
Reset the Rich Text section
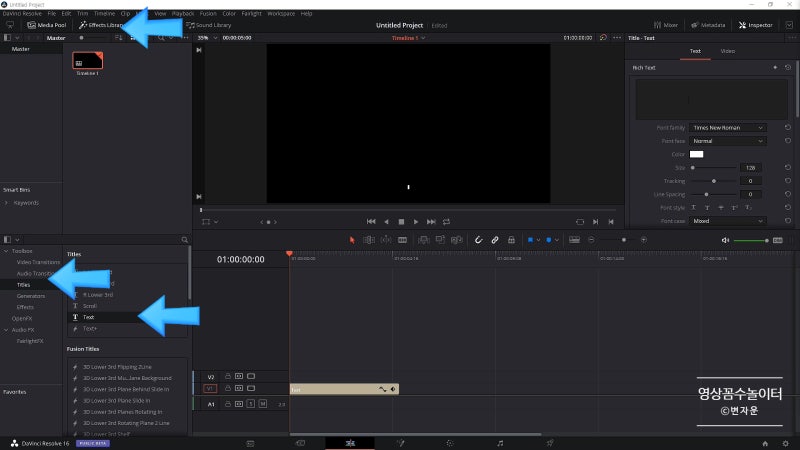coord(788,67)
